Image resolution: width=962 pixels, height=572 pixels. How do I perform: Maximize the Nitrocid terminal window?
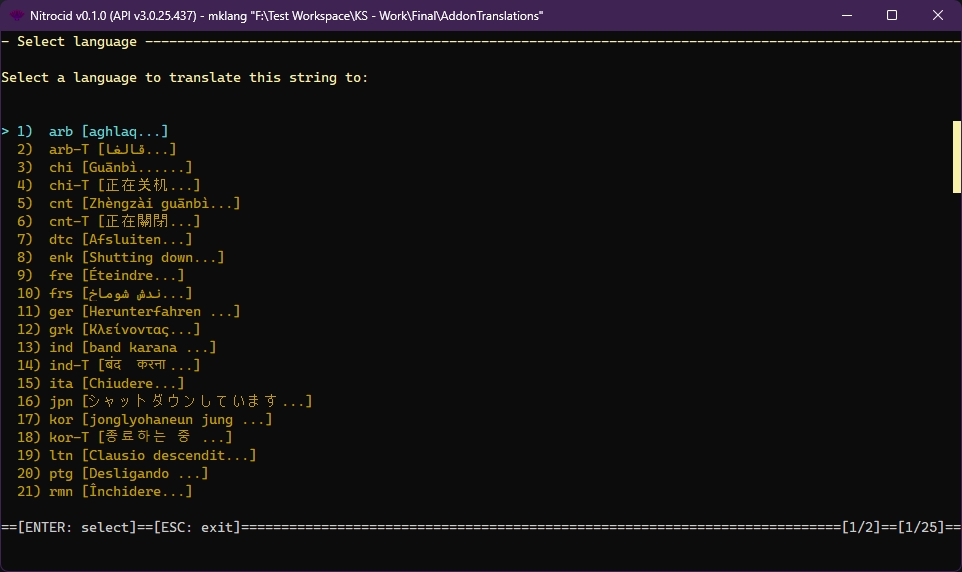pyautogui.click(x=892, y=16)
